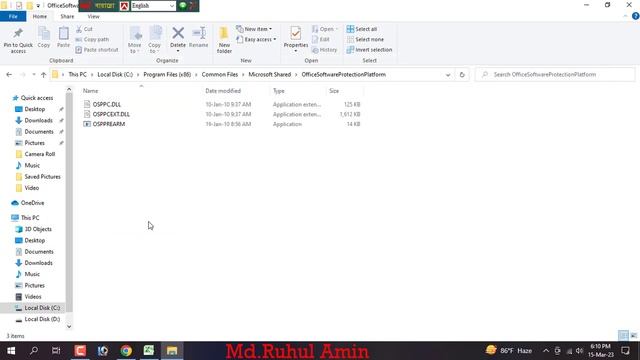Switch to the Share ribbon tab
This screenshot has width=640, height=360.
67,16
